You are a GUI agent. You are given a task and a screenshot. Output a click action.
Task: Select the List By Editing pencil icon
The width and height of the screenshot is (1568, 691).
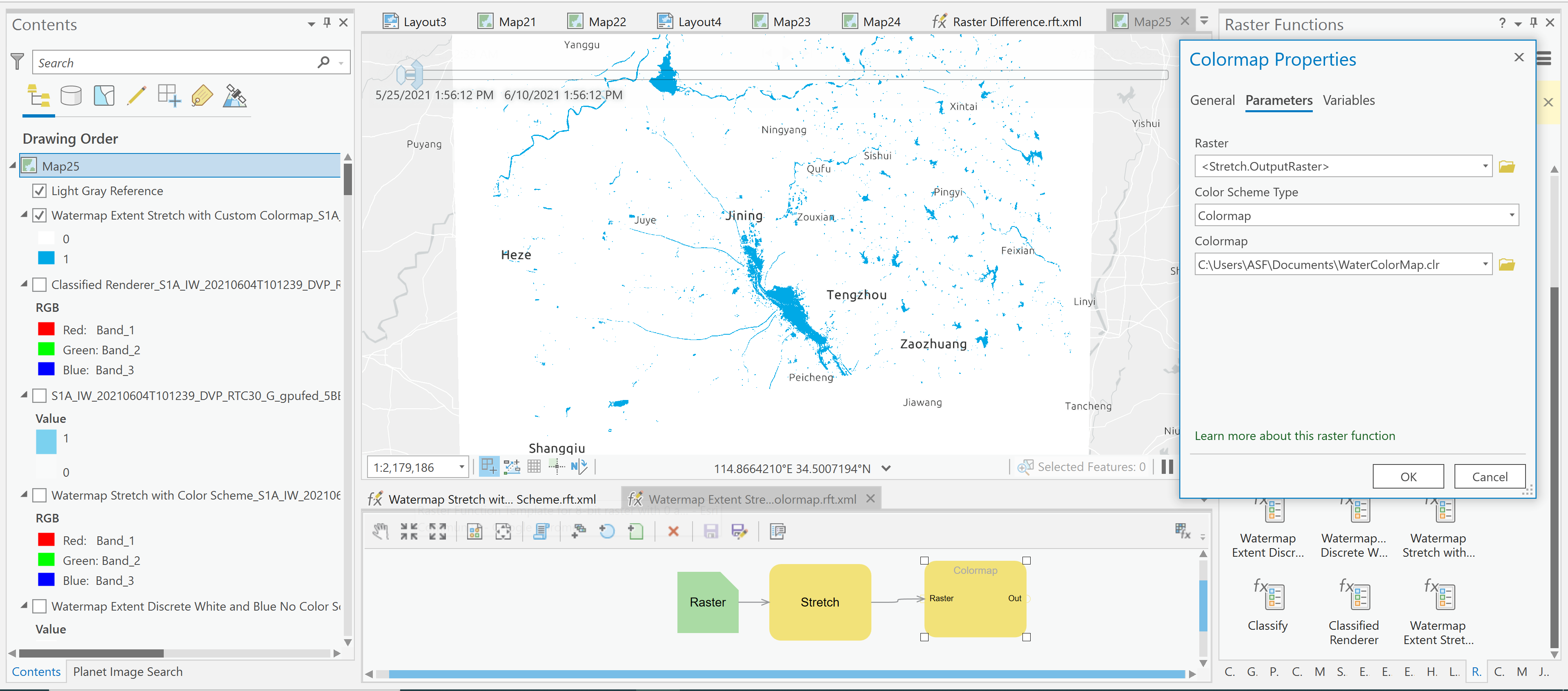pos(136,96)
